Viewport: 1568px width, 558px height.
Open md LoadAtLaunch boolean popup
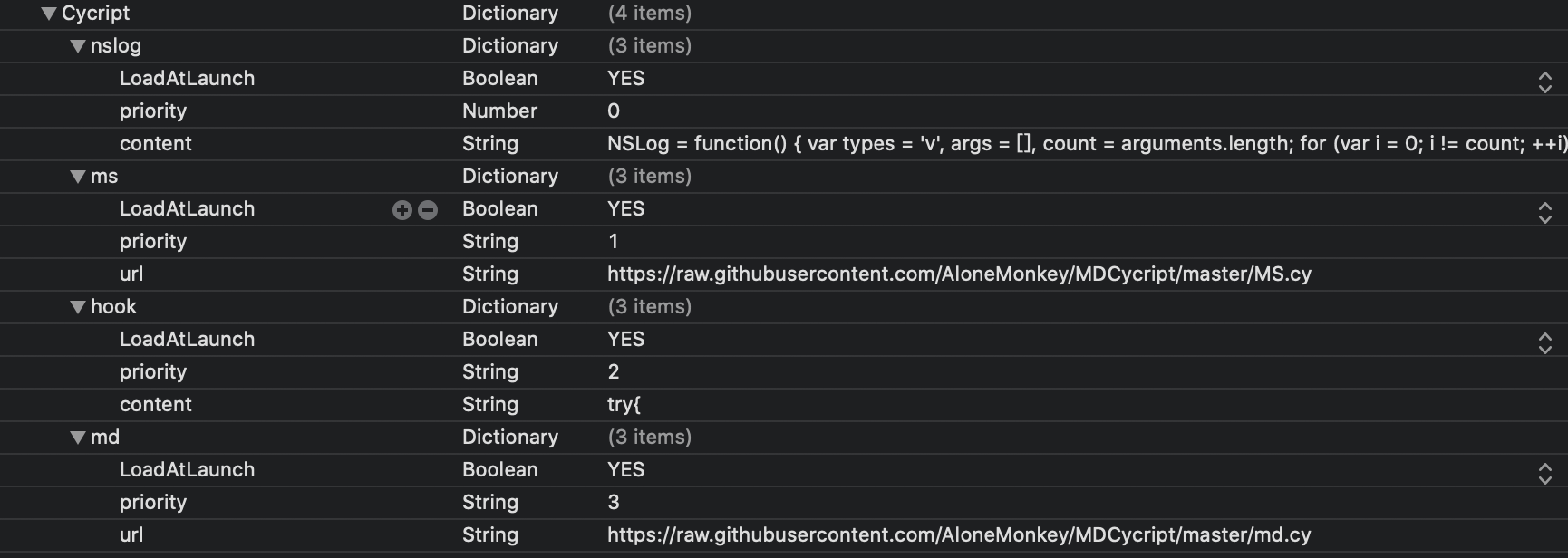point(1545,473)
